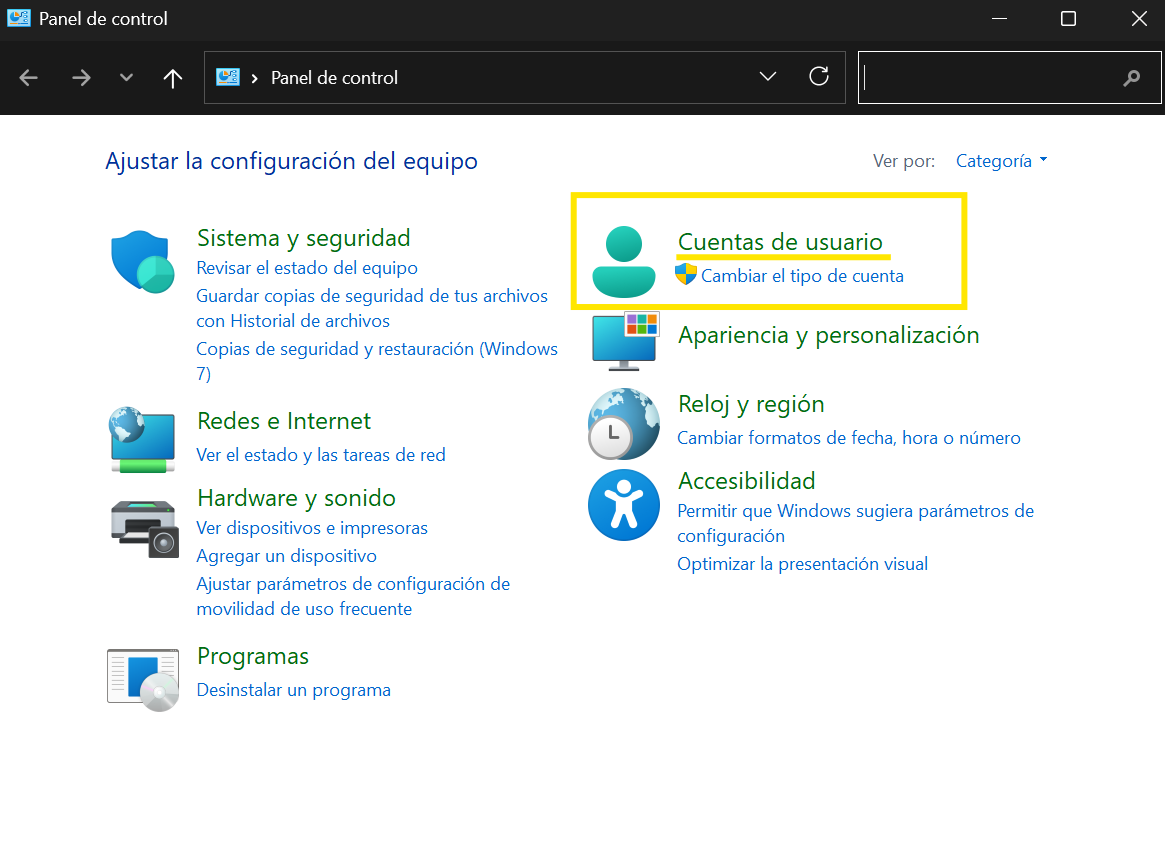Select the Redes e Internet icon
This screenshot has width=1165, height=858.
tap(142, 440)
